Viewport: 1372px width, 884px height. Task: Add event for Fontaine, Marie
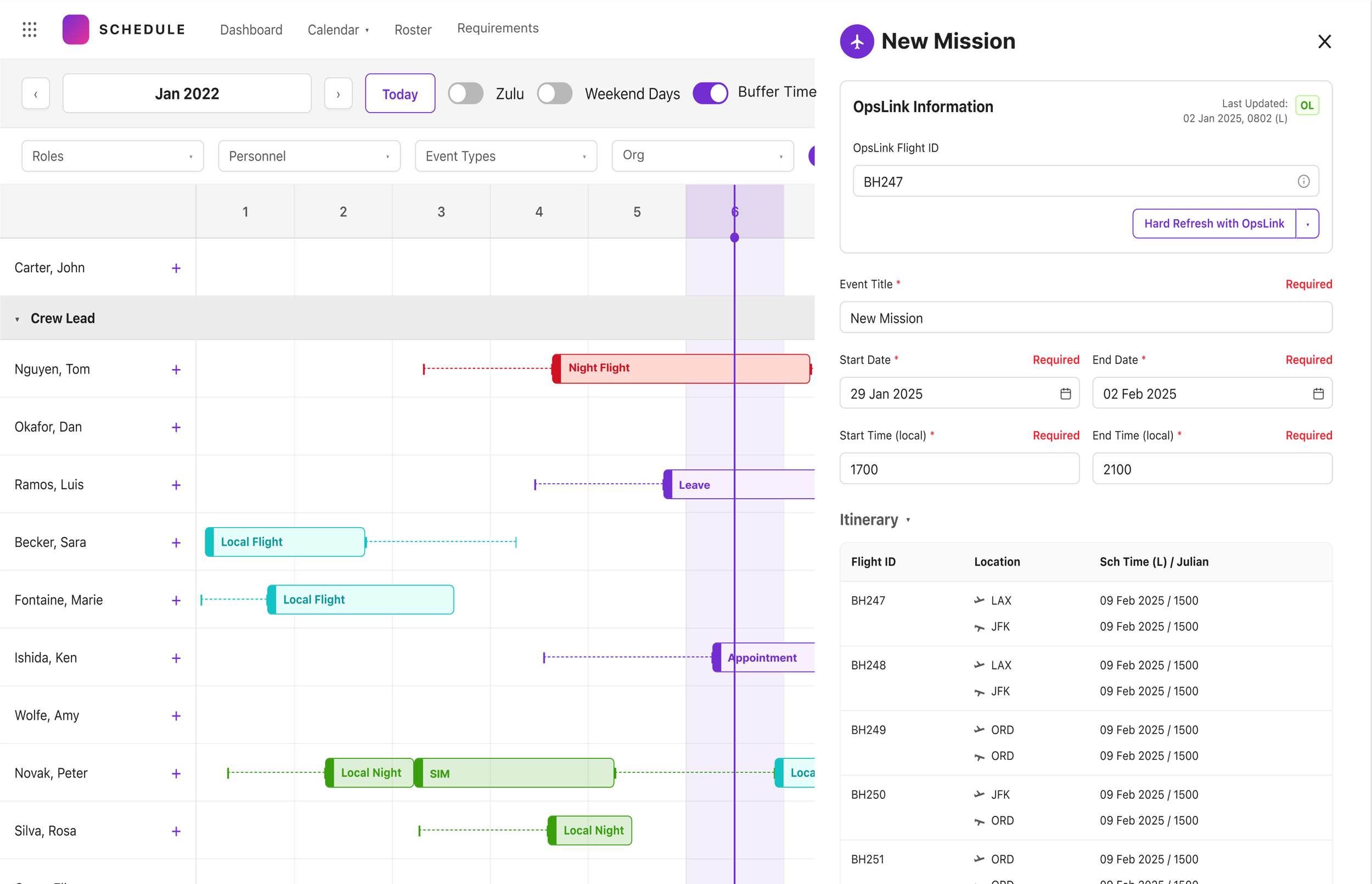tap(176, 601)
